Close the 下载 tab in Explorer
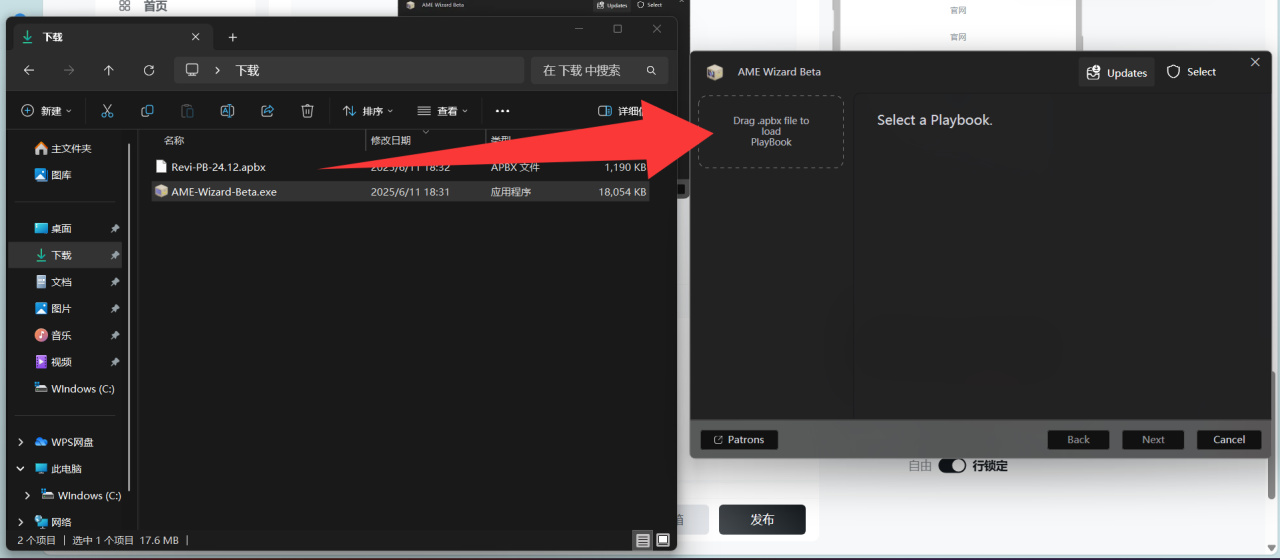This screenshot has width=1280, height=560. (195, 37)
